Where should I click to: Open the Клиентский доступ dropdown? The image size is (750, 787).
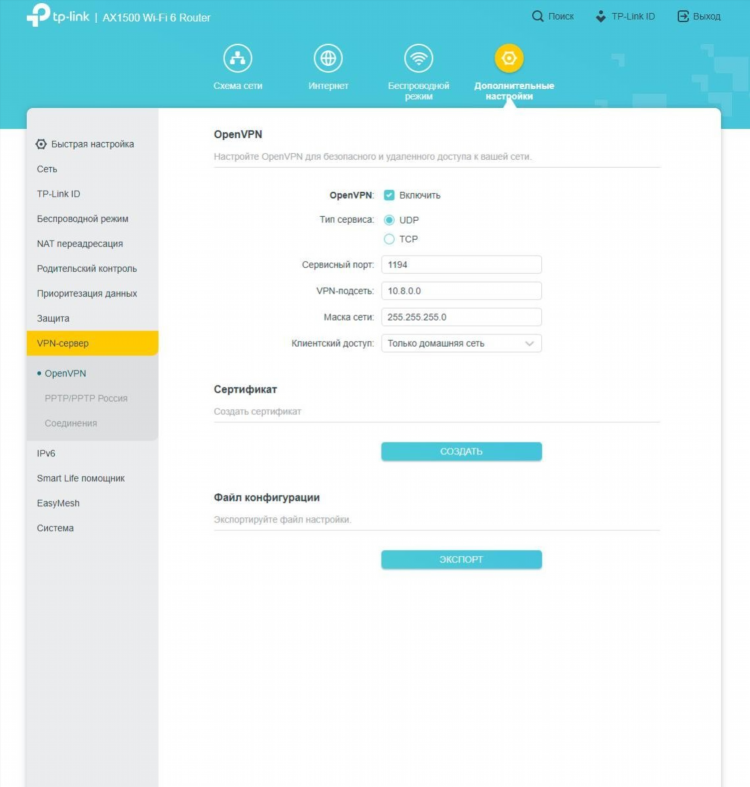click(461, 343)
